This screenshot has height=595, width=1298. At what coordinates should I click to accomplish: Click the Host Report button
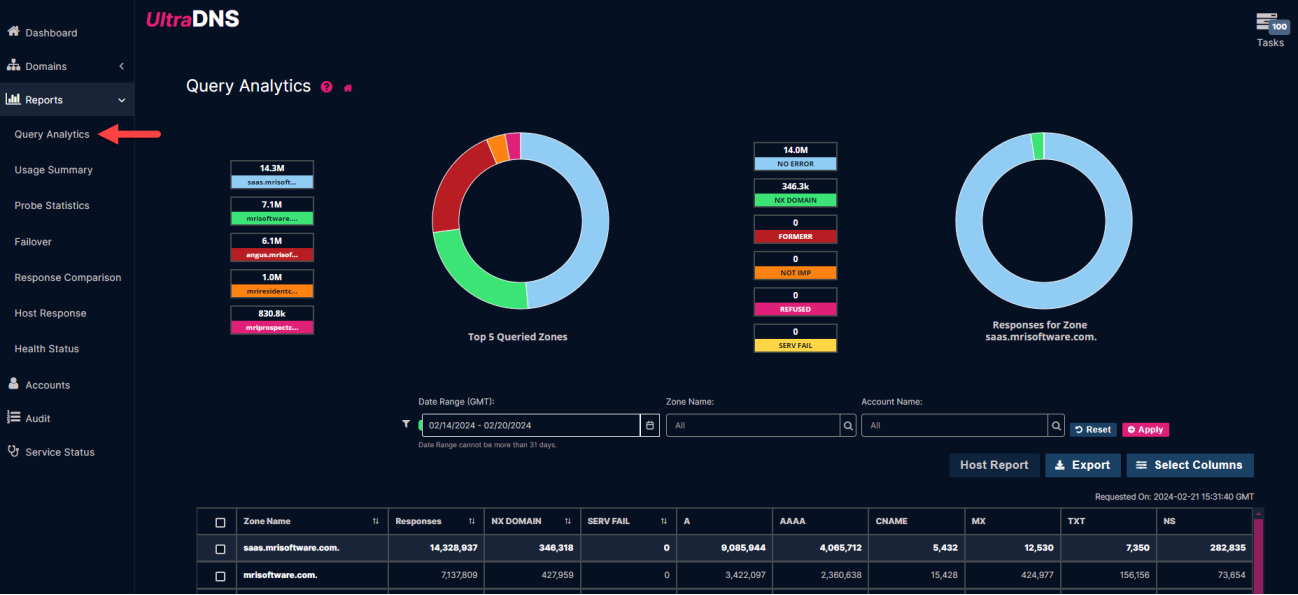click(994, 465)
